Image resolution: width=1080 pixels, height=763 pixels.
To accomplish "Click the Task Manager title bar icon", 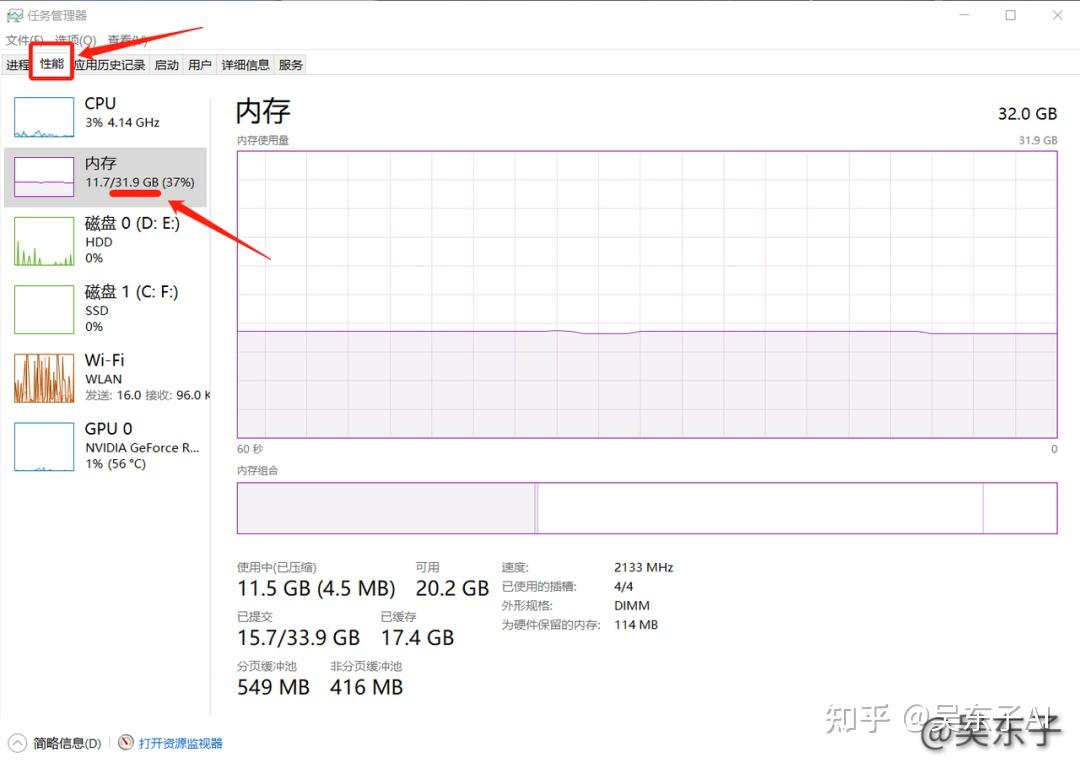I will point(14,15).
